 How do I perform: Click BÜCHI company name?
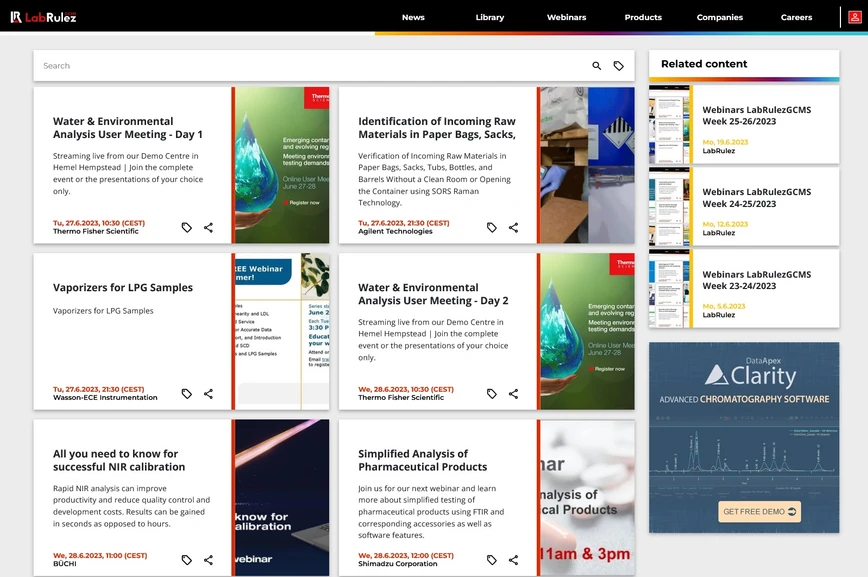(x=65, y=564)
